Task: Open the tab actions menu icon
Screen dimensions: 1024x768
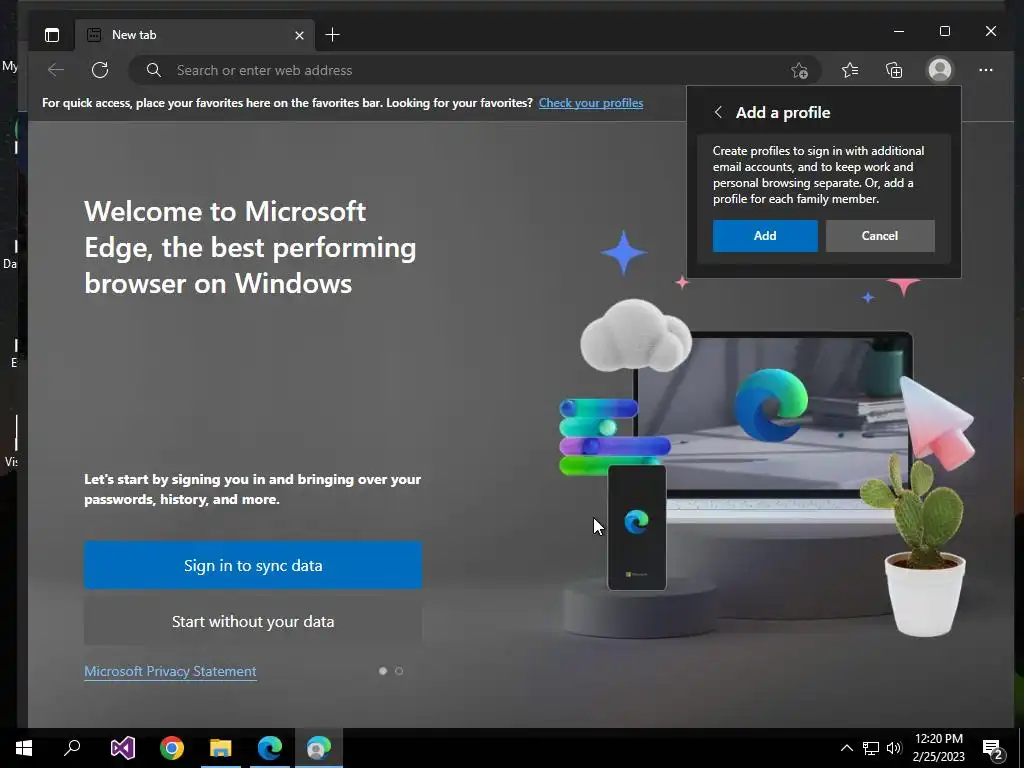Action: [52, 35]
